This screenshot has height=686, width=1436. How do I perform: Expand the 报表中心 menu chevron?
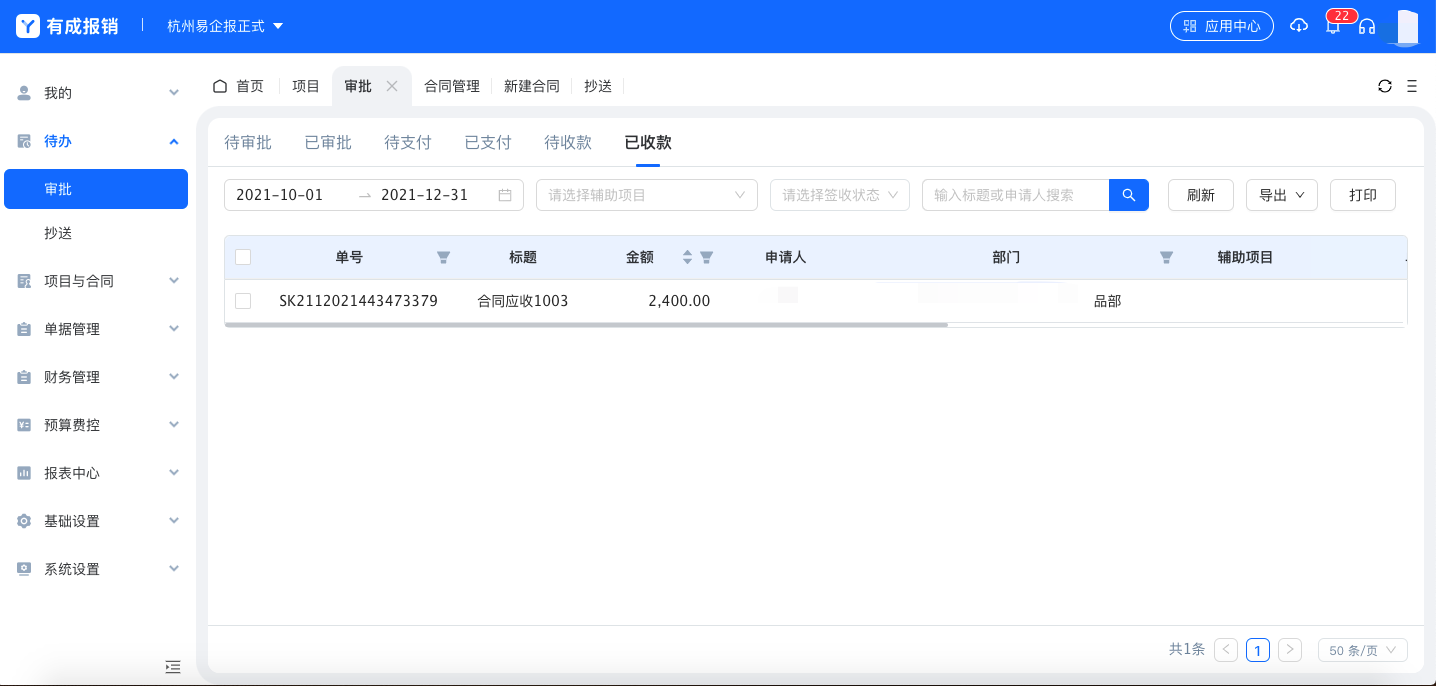click(x=174, y=473)
